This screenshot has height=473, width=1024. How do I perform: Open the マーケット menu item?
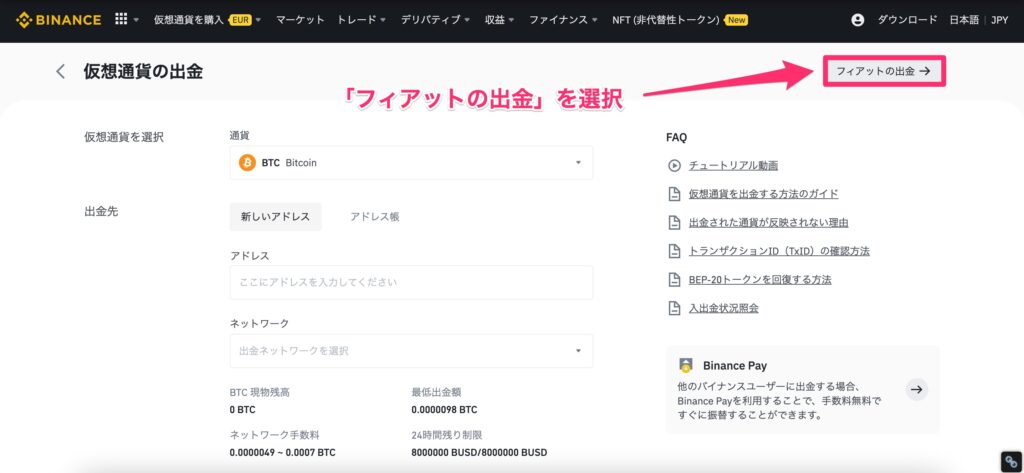tap(300, 20)
